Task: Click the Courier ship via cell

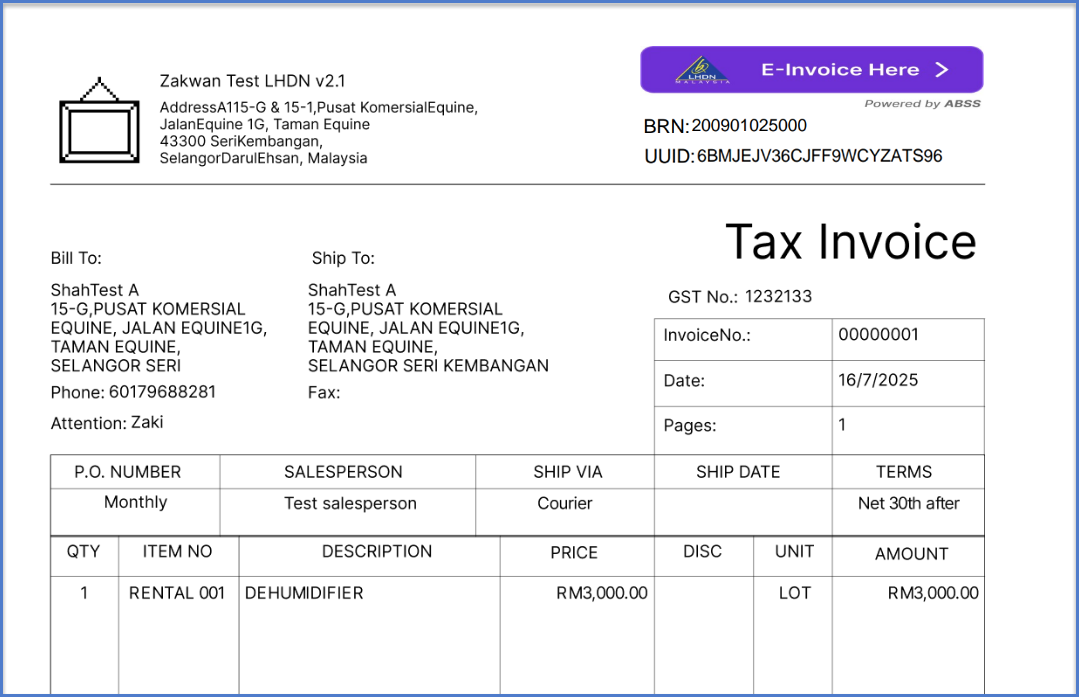Action: pos(565,504)
